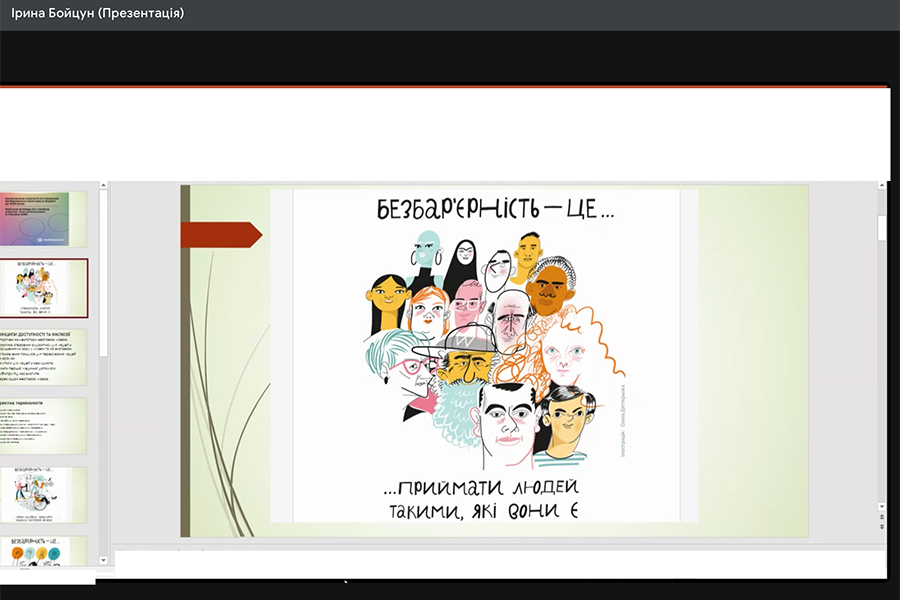
Task: Open the fifth slide thumbnail in the panel
Action: point(43,495)
